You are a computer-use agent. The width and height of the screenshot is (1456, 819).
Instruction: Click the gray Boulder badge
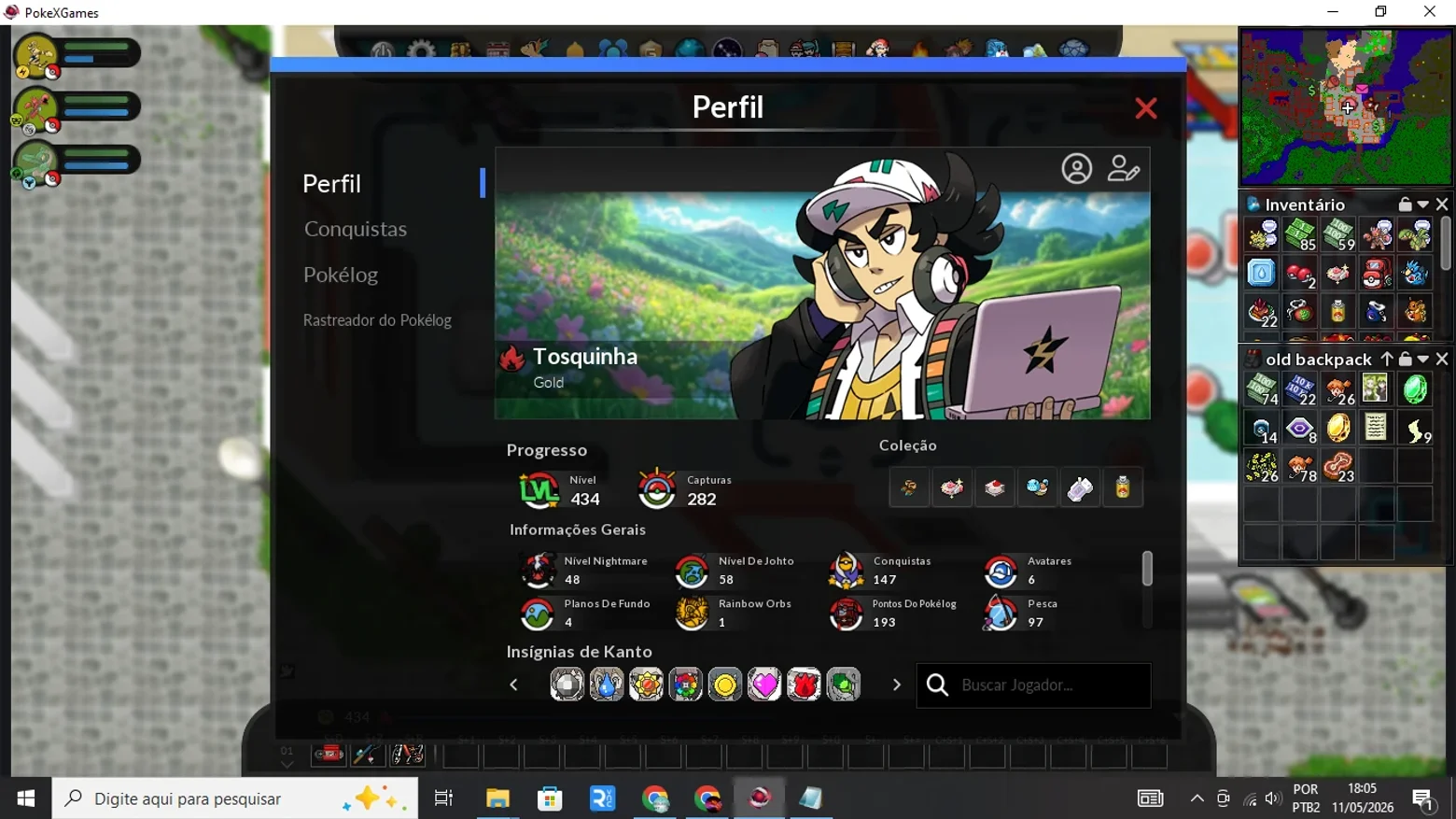(567, 685)
